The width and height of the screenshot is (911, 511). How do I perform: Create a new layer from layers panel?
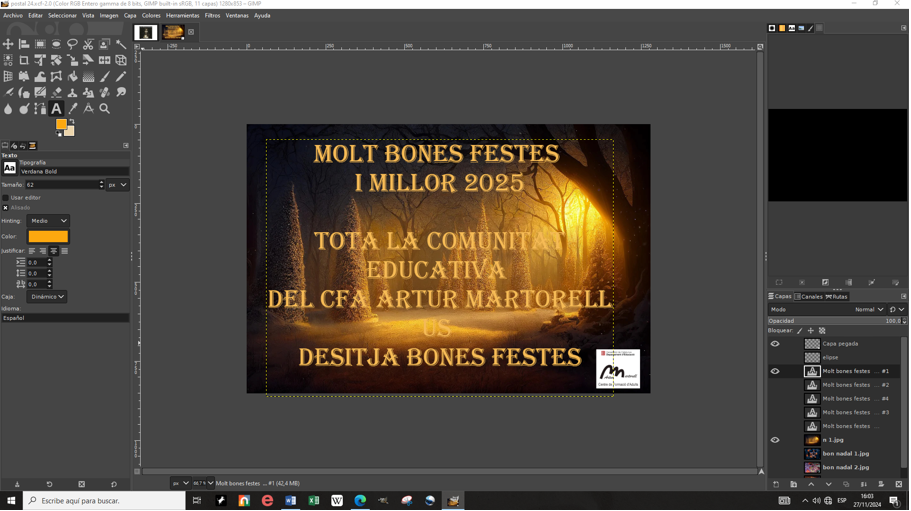(776, 485)
